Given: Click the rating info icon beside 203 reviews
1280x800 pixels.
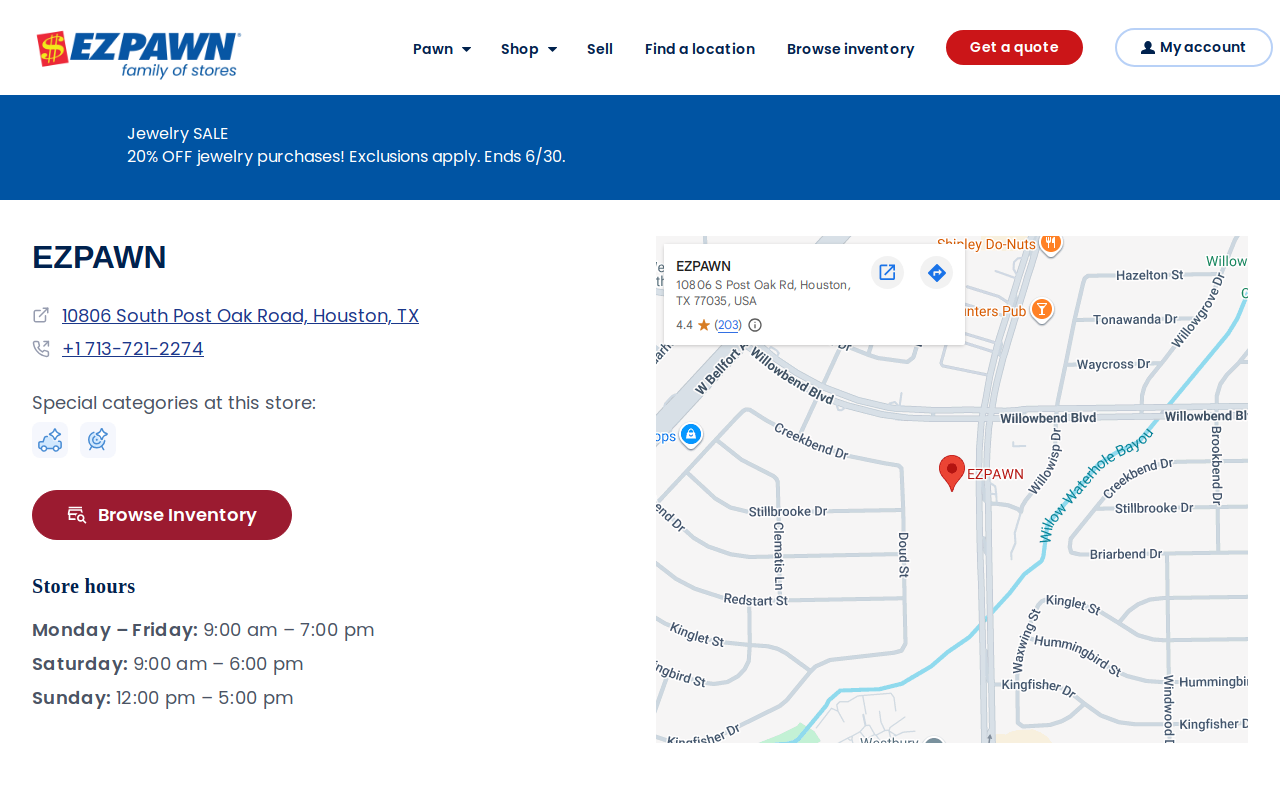Looking at the screenshot, I should 755,325.
